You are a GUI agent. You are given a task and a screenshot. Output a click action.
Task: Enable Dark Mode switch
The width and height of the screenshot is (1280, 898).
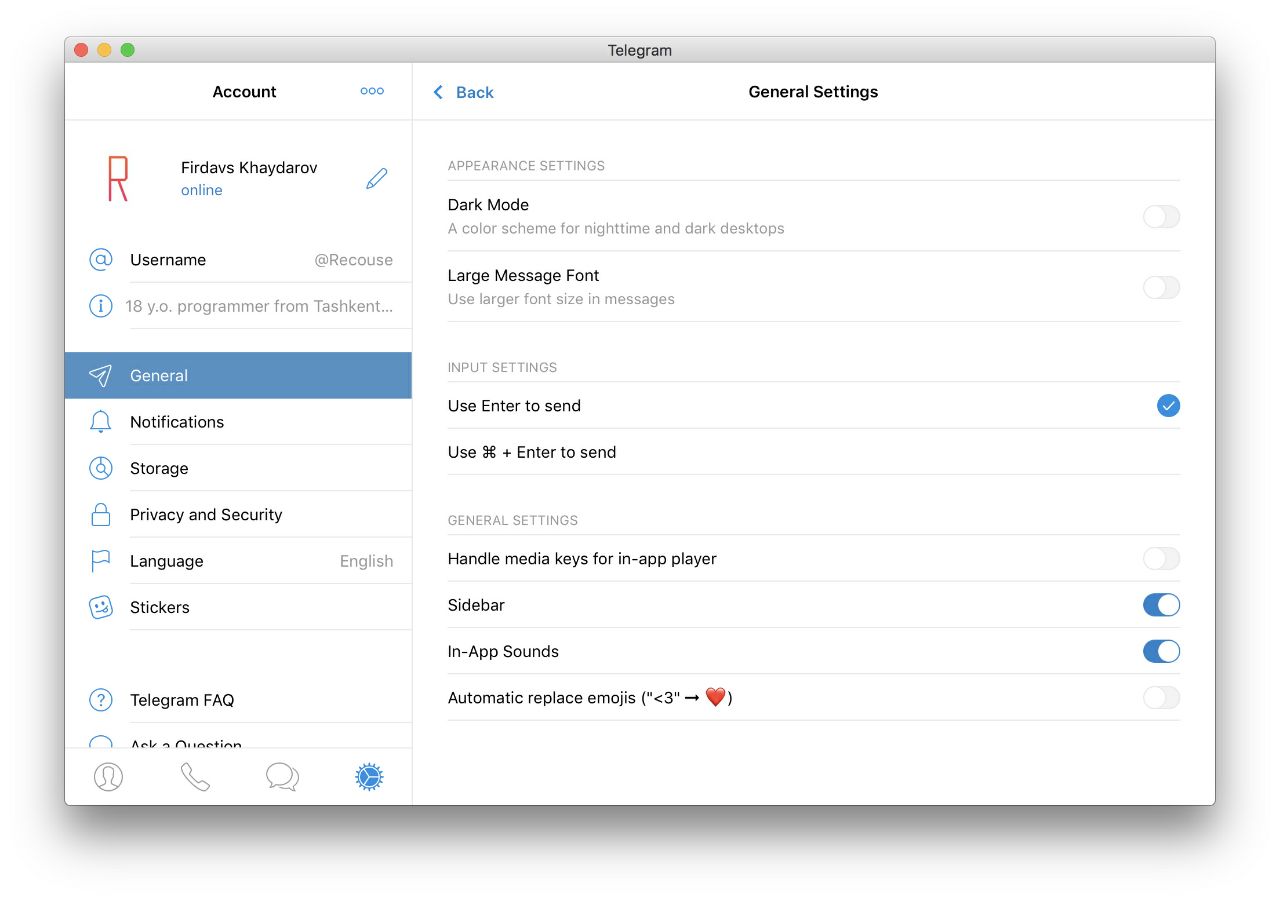click(x=1161, y=217)
